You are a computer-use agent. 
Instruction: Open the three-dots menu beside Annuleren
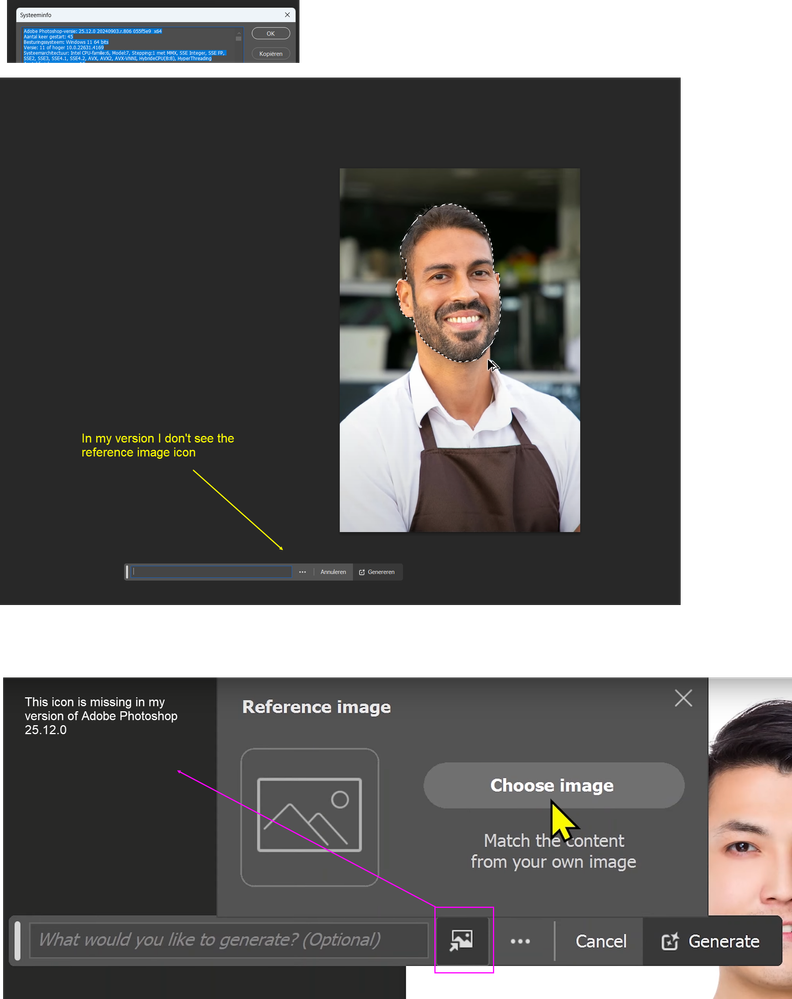tap(302, 572)
